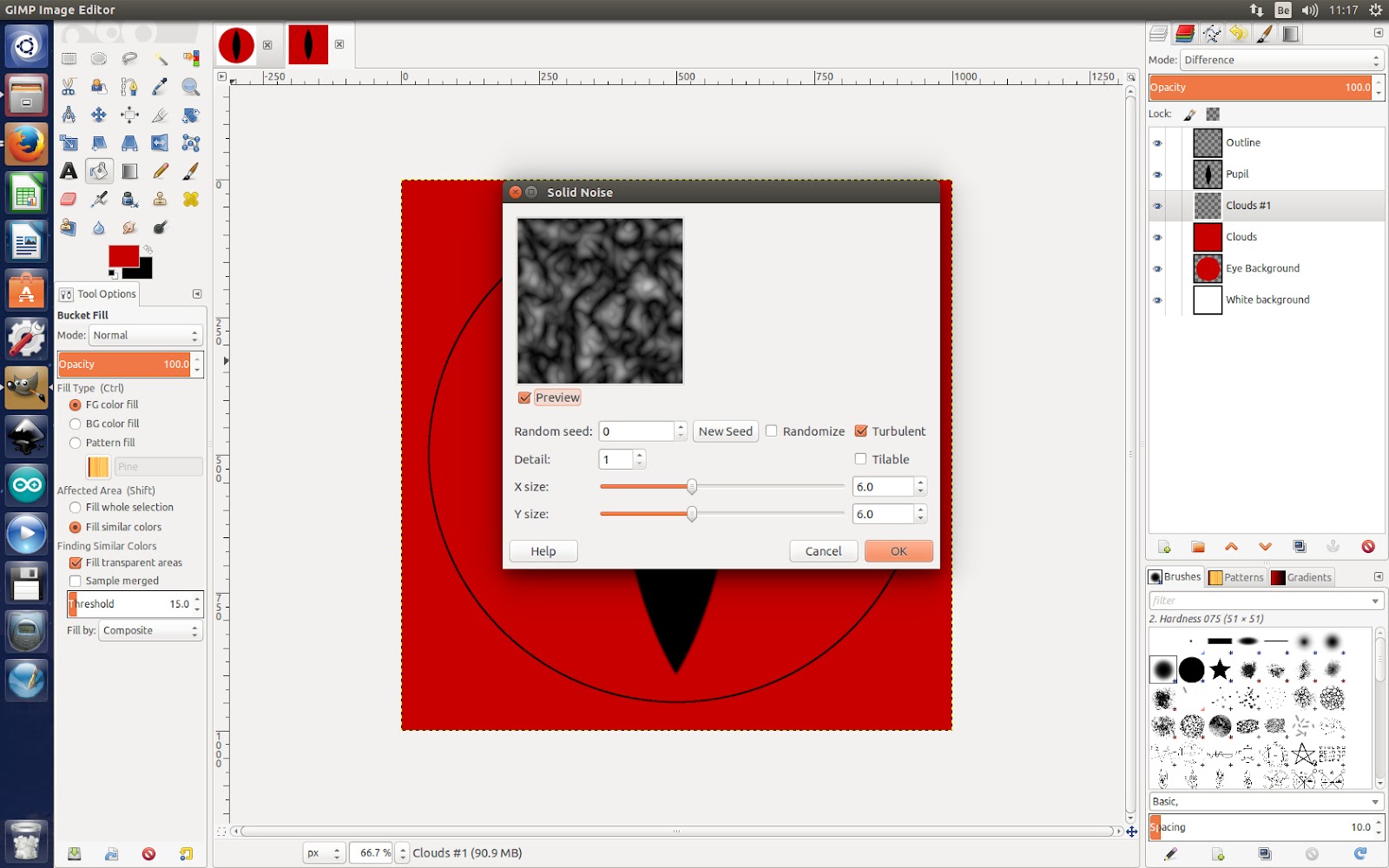Screen dimensions: 1389x868
Task: Choose the Paths tool in the toolbox
Action: [x=129, y=87]
